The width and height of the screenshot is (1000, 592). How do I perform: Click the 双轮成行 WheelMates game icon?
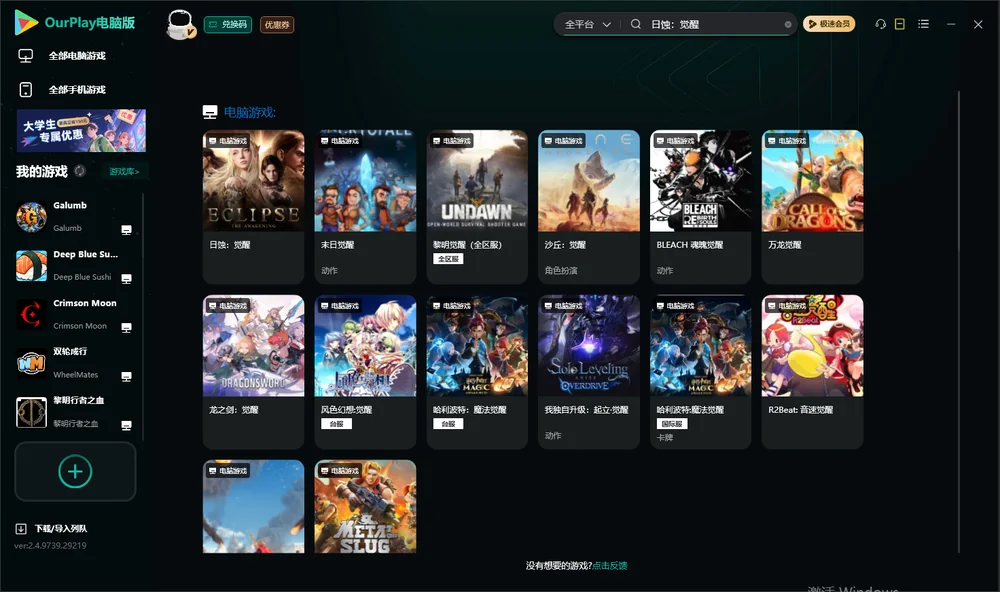coord(31,364)
